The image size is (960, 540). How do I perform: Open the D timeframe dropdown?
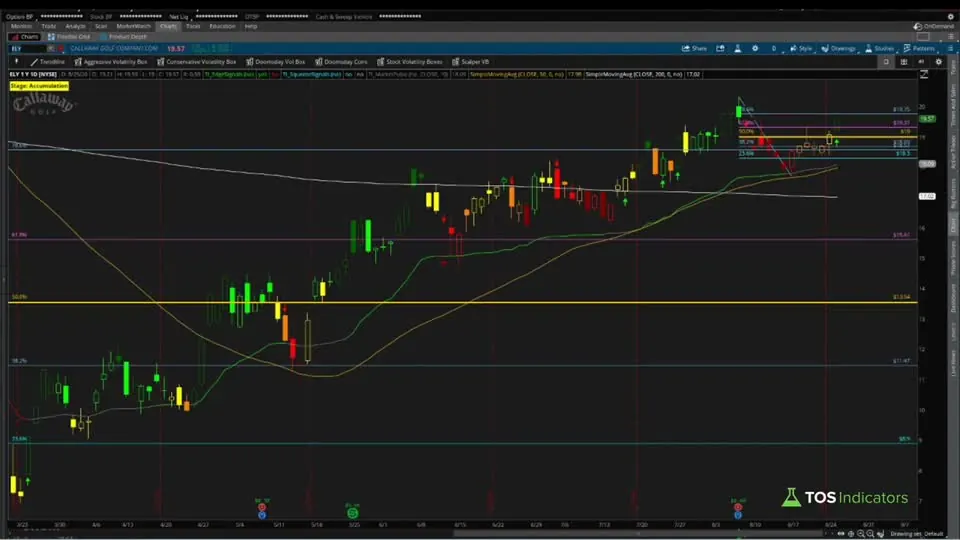tap(775, 48)
